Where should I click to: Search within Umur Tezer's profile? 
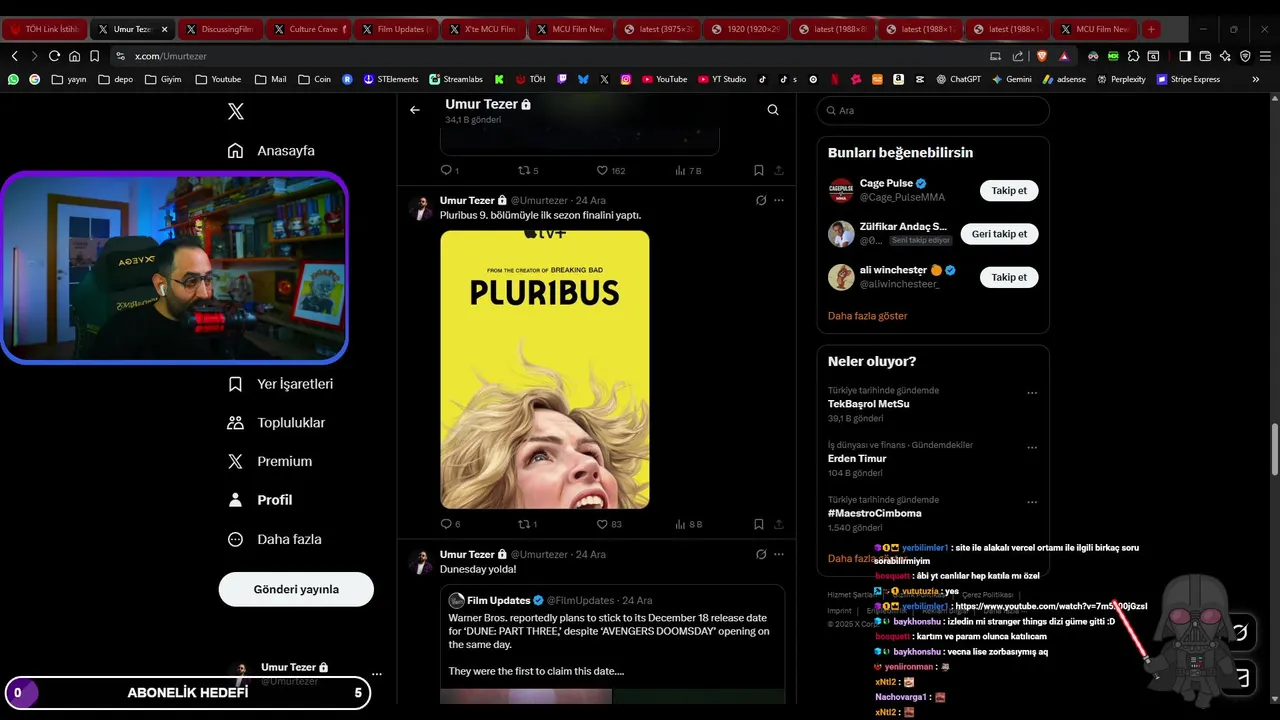773,110
